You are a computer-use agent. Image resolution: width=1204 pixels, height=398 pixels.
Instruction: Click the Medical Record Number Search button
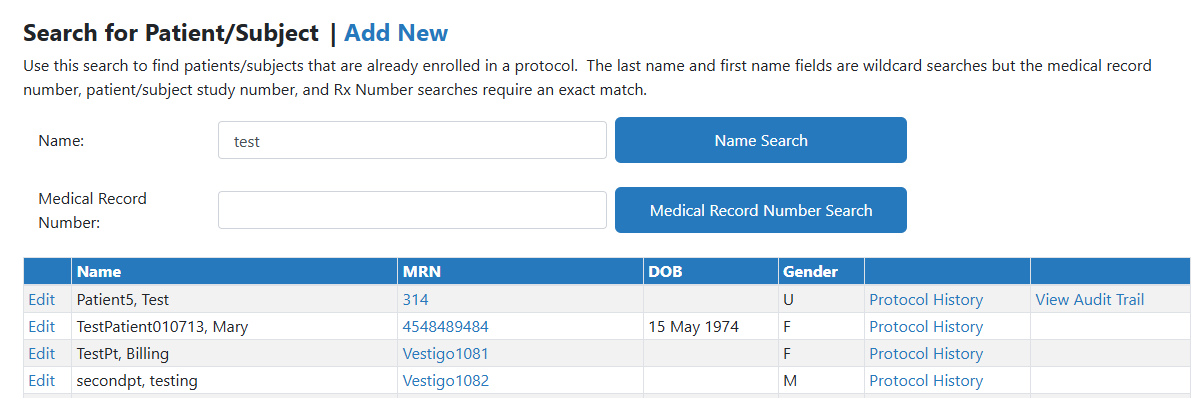click(761, 210)
